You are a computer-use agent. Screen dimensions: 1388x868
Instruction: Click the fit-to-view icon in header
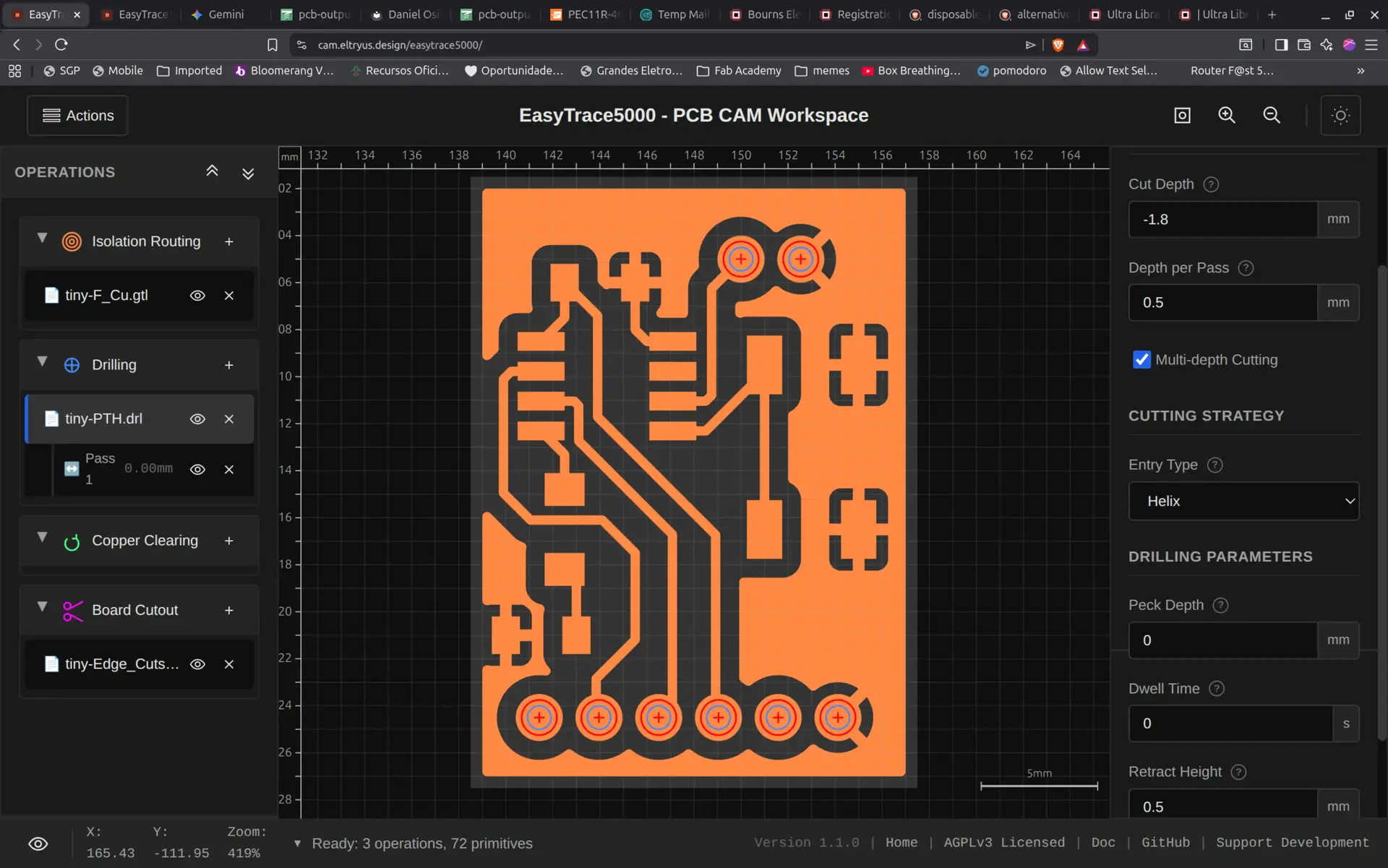click(1182, 116)
